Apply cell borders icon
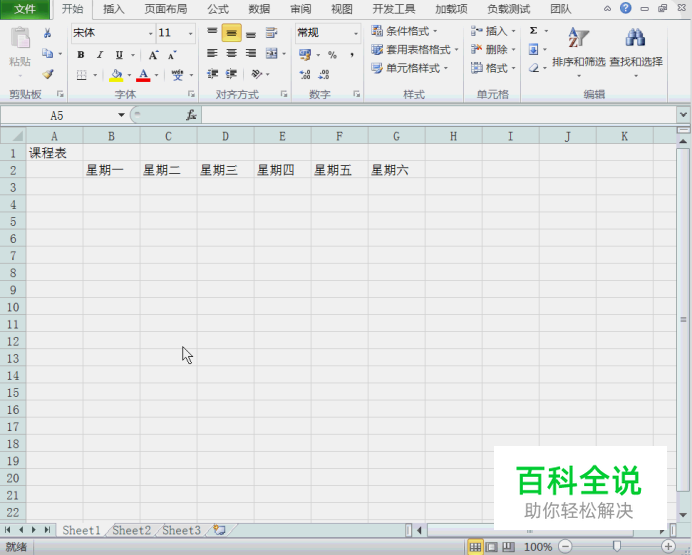 point(82,75)
